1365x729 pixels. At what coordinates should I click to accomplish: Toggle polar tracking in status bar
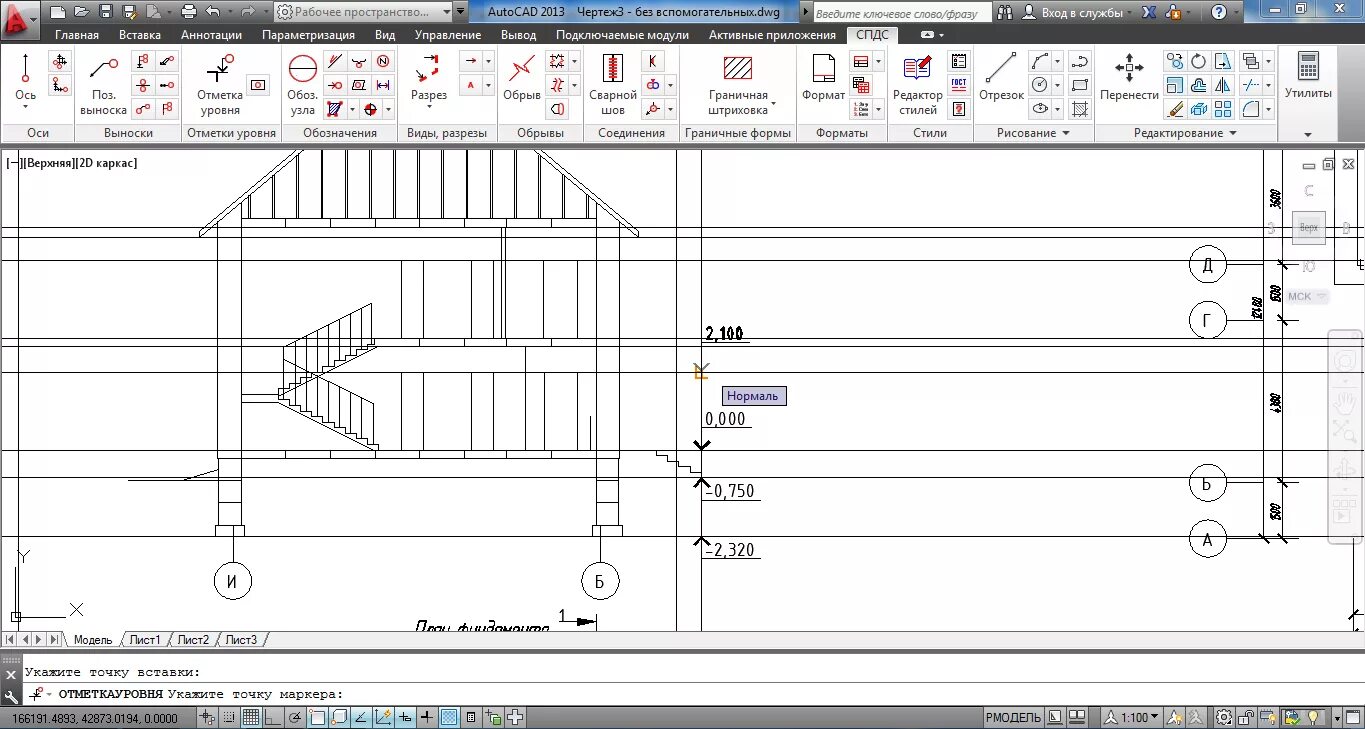tap(295, 717)
